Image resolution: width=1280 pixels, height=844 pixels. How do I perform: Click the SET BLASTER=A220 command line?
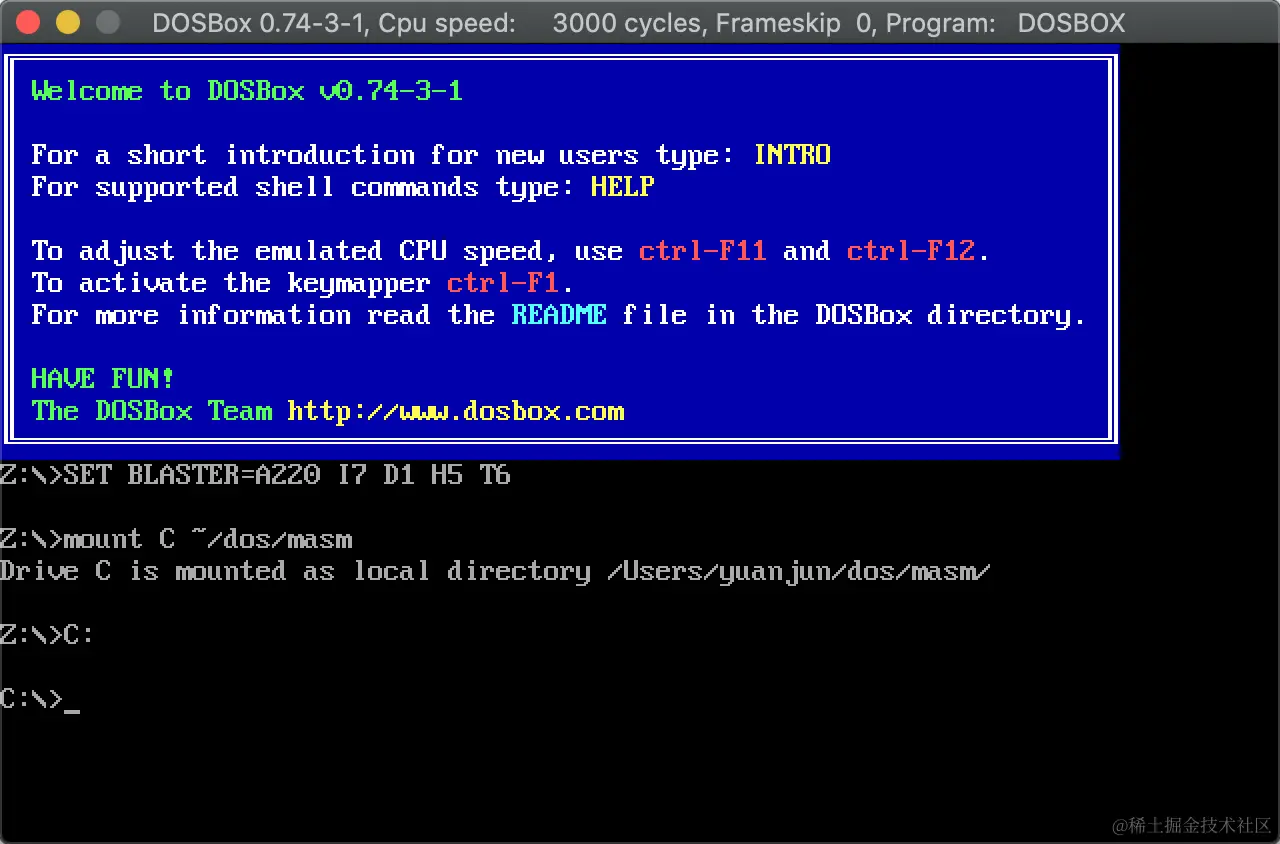[x=255, y=475]
